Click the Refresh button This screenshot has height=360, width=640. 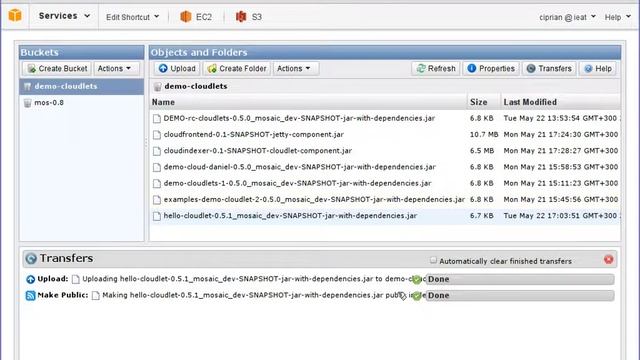436,69
